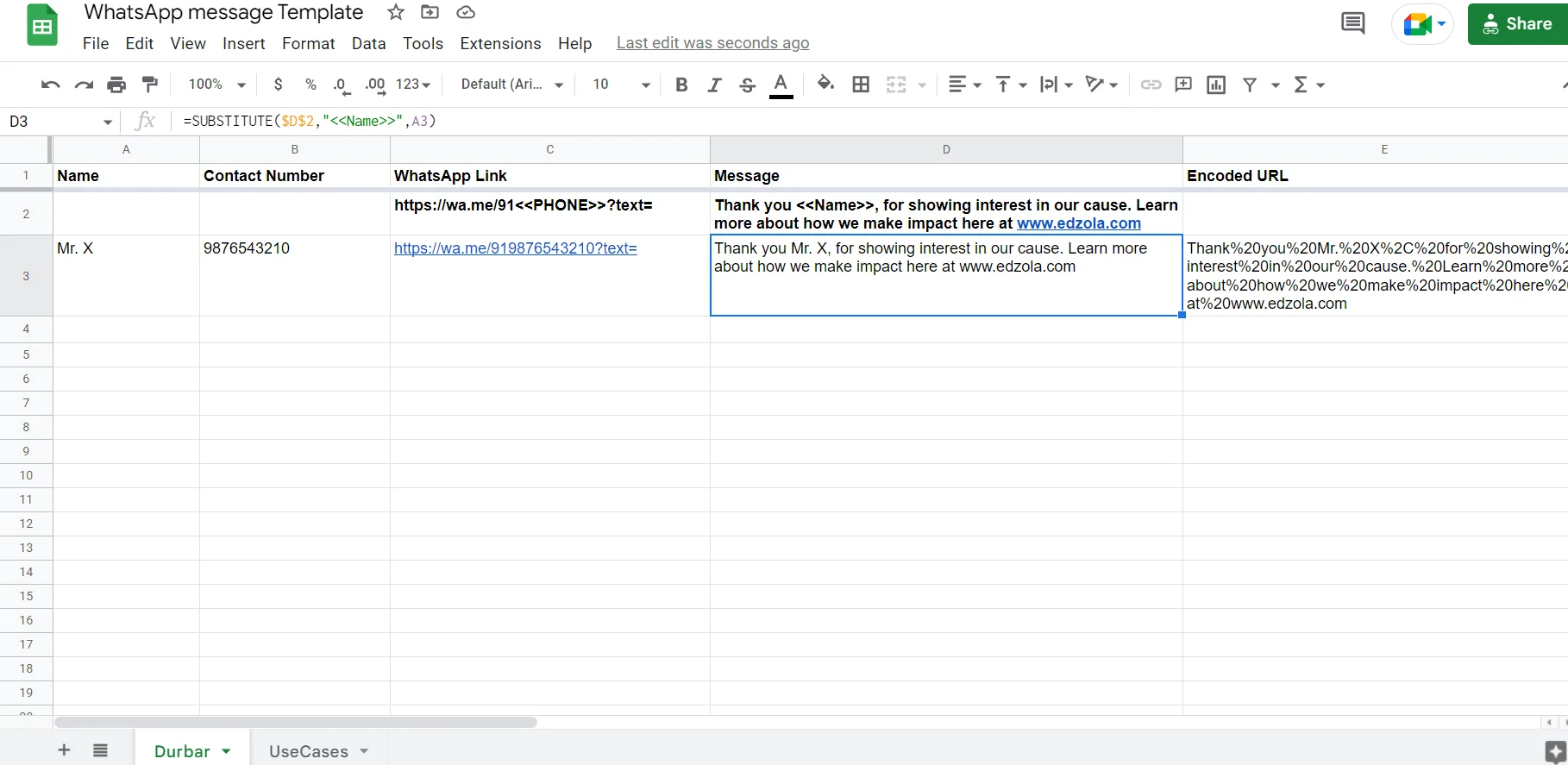This screenshot has height=765, width=1568.
Task: Open the Functions sigma menu
Action: click(x=1308, y=85)
